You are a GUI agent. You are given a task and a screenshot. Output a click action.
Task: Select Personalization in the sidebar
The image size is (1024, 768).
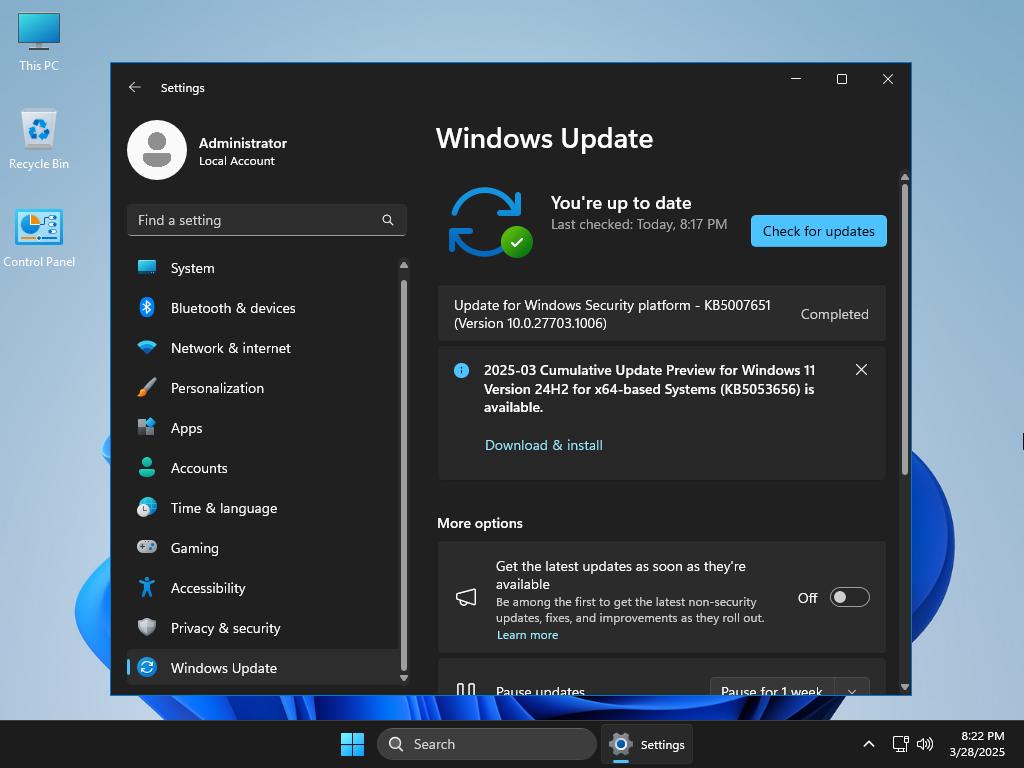click(x=263, y=388)
